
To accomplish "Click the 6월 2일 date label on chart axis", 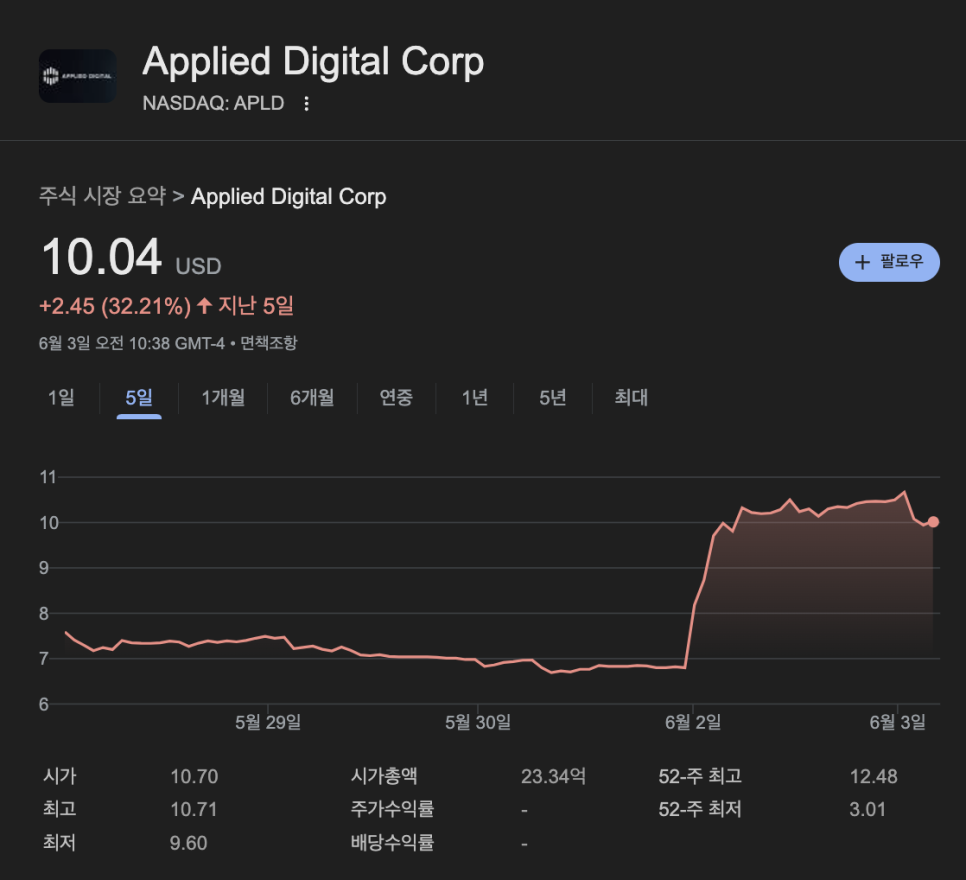I will (693, 722).
